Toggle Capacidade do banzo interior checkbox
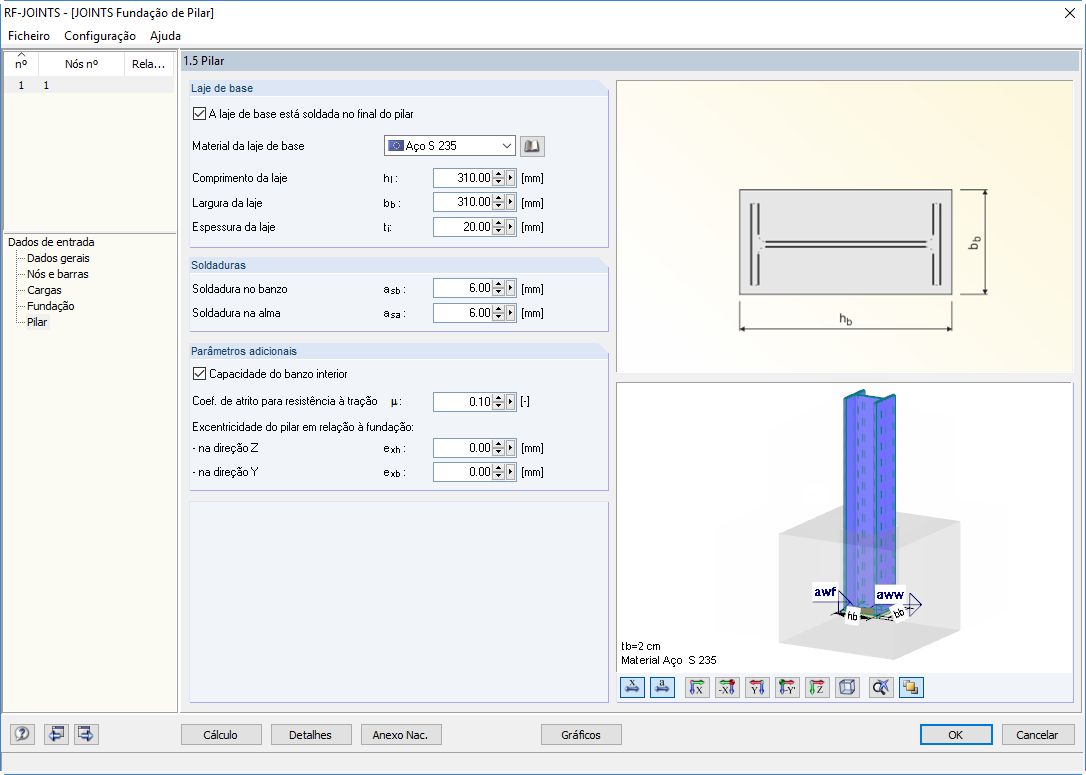The width and height of the screenshot is (1086, 775). click(199, 374)
